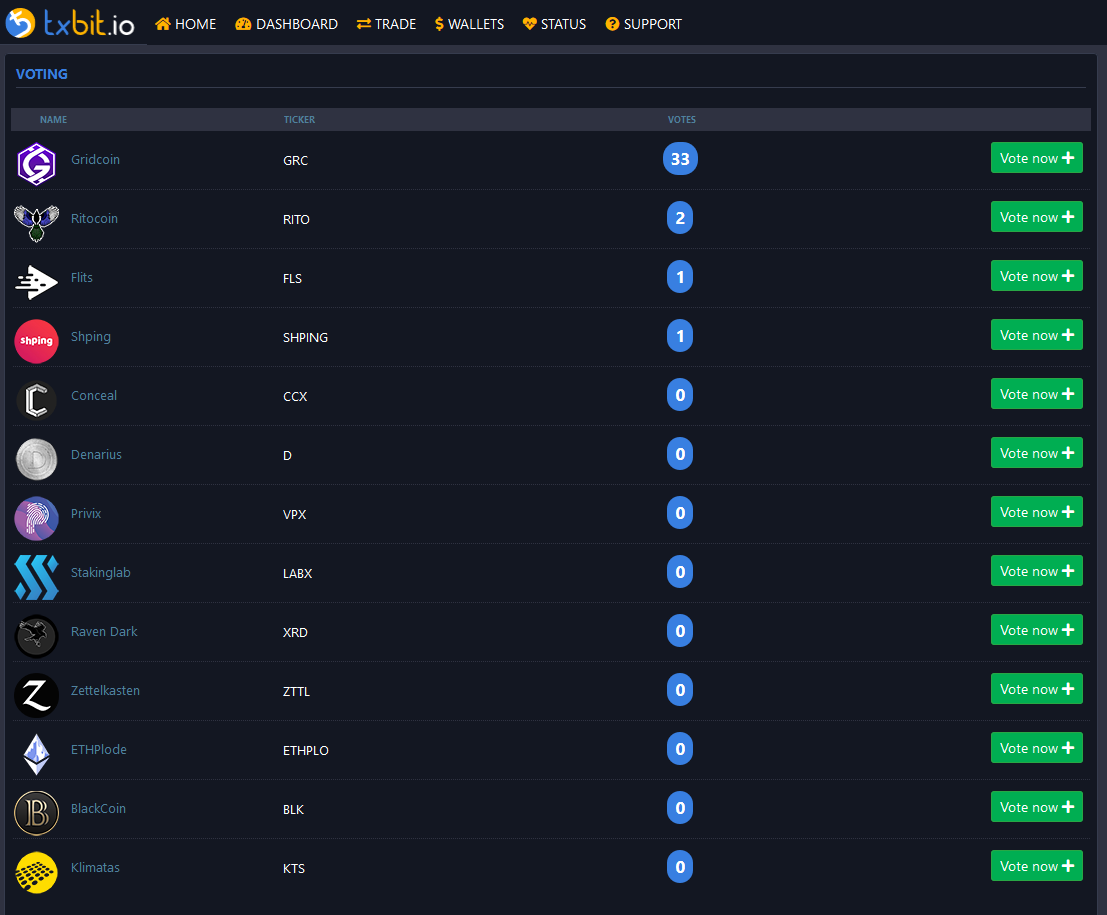Click the red Shping logo
This screenshot has width=1107, height=915.
point(36,341)
